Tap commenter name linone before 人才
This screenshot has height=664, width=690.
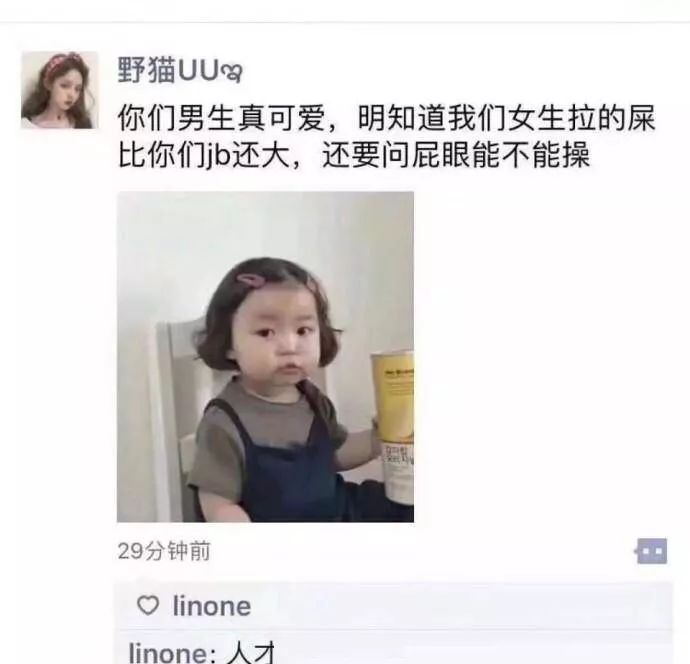pos(169,653)
